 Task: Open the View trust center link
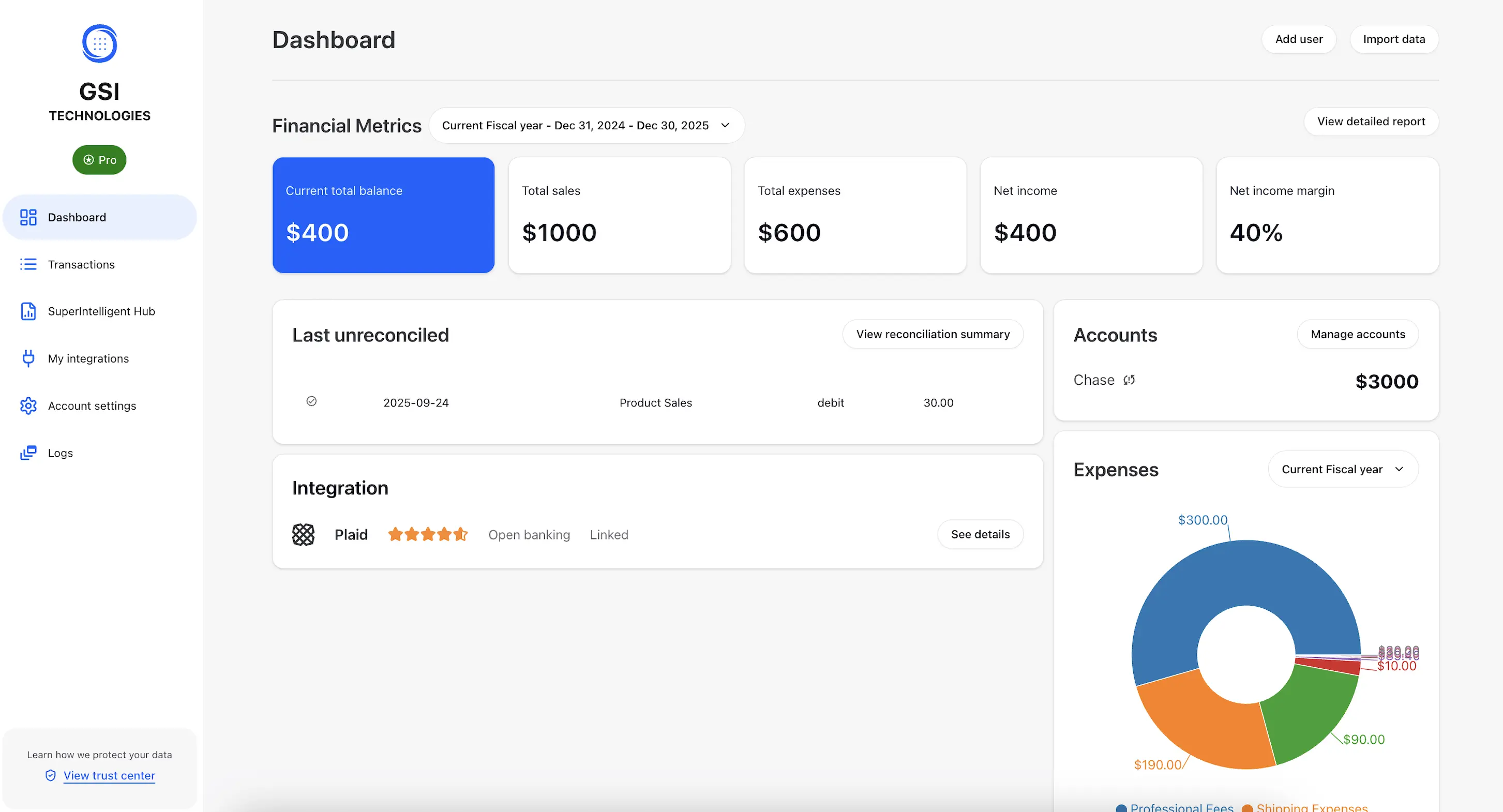(x=109, y=776)
